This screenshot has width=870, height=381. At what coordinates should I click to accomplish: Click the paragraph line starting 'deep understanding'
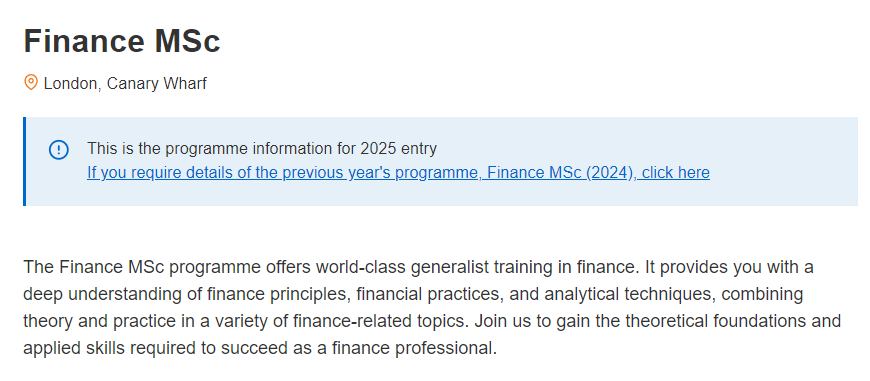[413, 294]
